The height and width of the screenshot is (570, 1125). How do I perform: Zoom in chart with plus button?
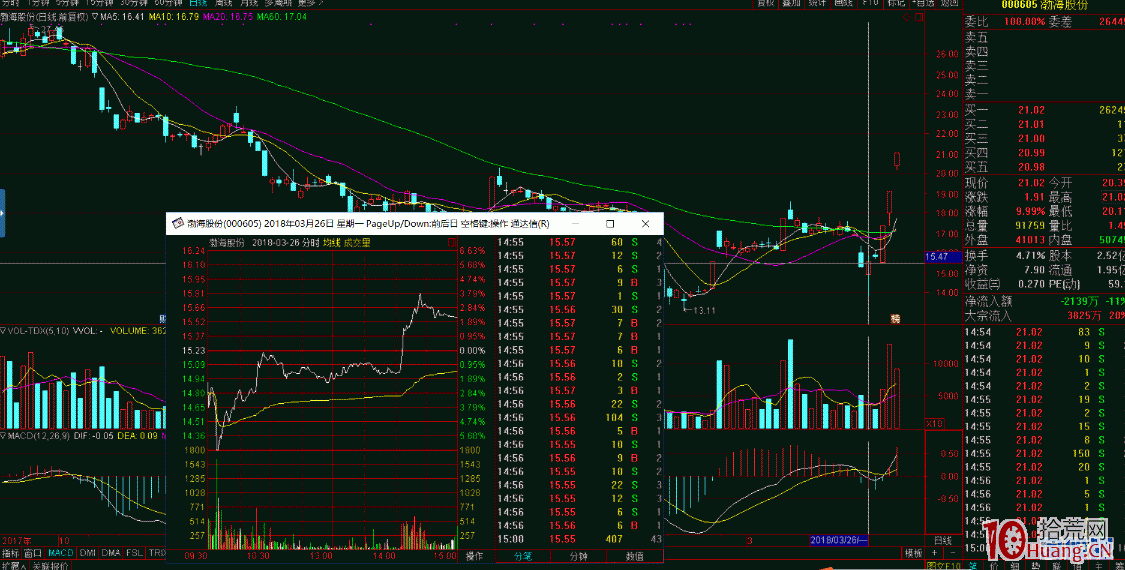click(x=935, y=553)
